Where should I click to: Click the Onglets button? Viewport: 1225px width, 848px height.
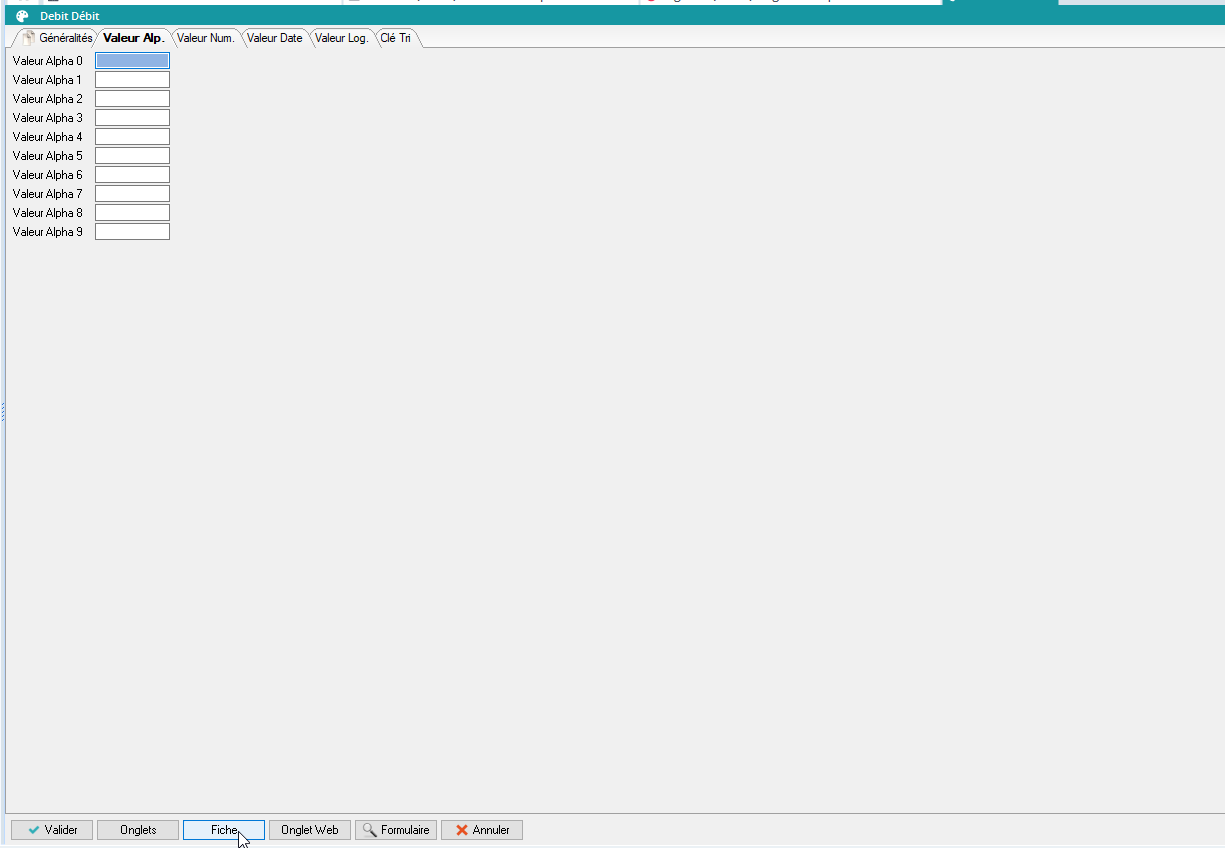click(x=138, y=830)
